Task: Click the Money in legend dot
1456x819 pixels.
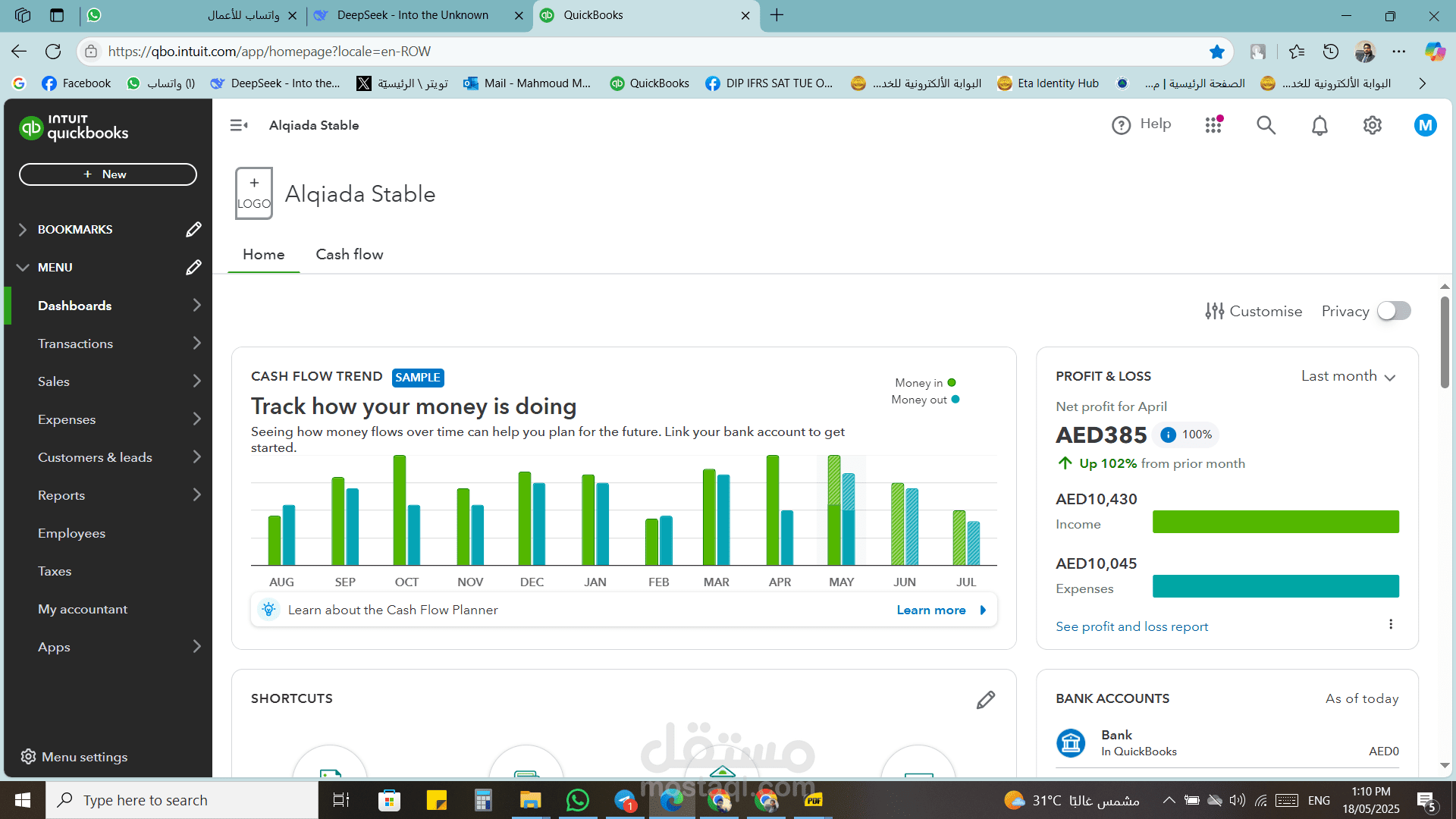Action: (x=952, y=382)
